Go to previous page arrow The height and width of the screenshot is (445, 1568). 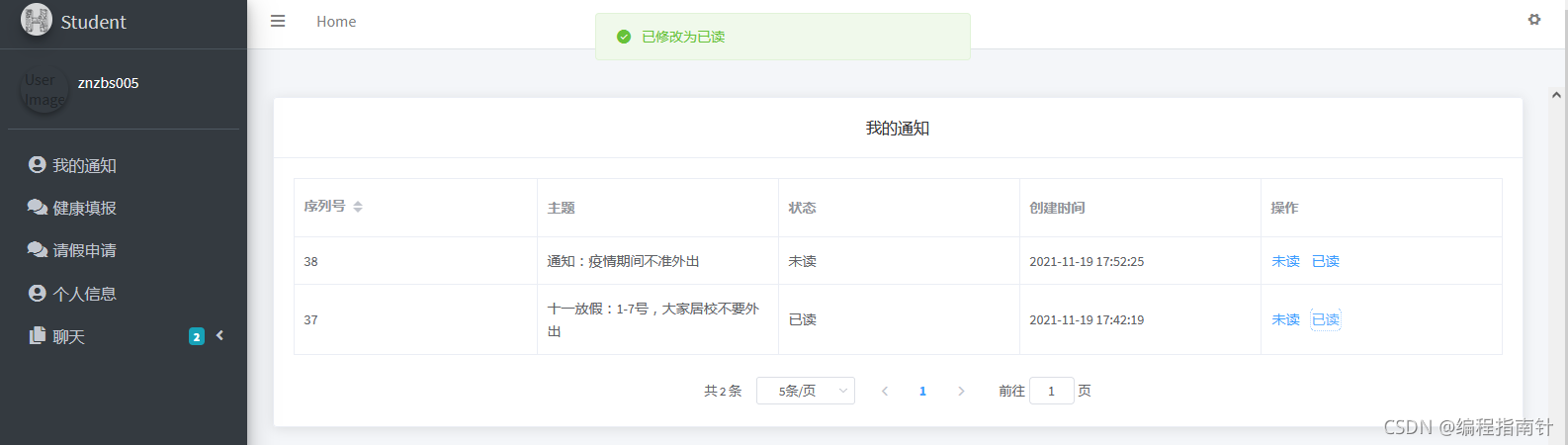coord(885,391)
